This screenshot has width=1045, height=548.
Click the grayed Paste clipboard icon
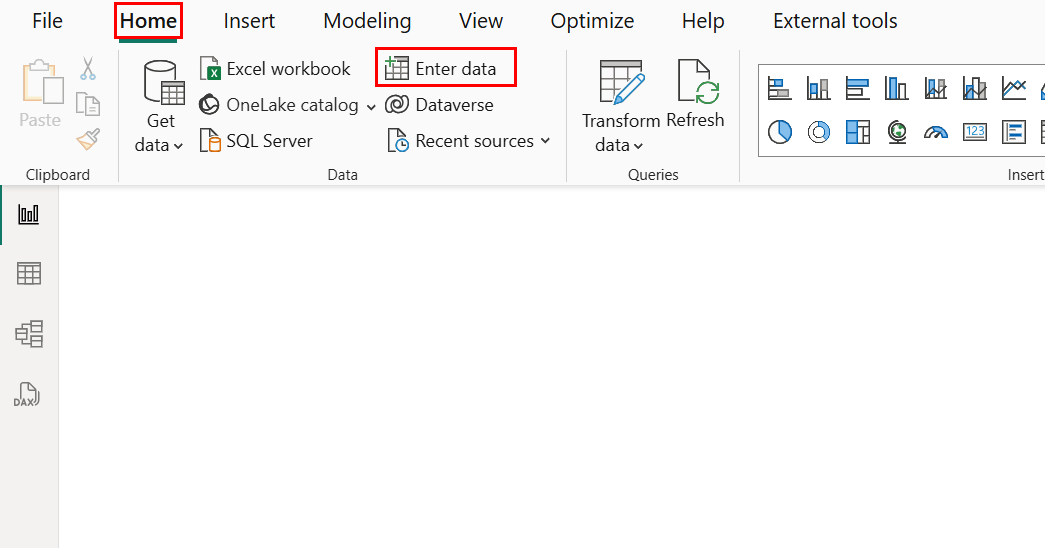point(43,82)
